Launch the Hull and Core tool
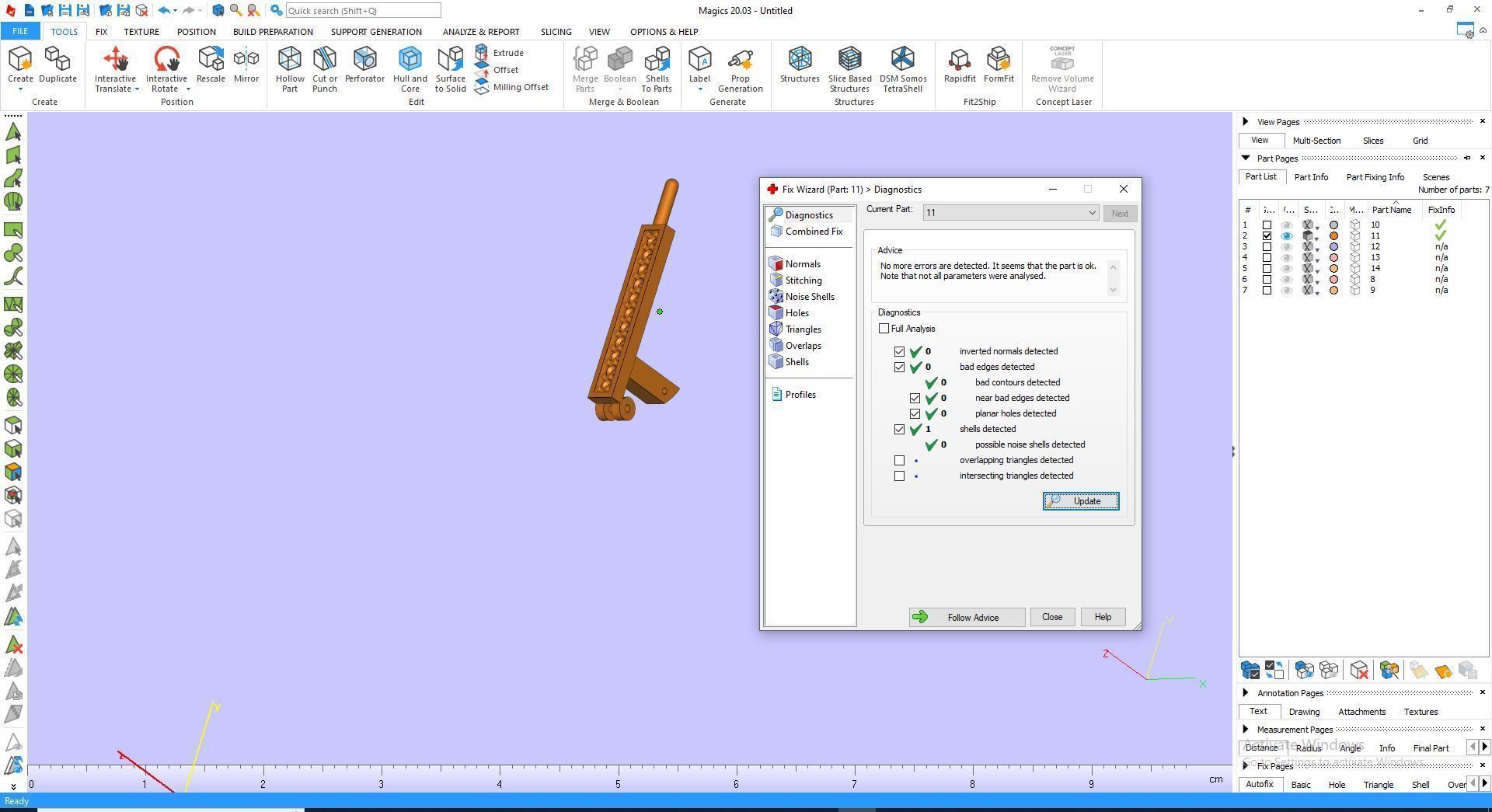Screen dimensions: 1492x812 tap(410, 69)
